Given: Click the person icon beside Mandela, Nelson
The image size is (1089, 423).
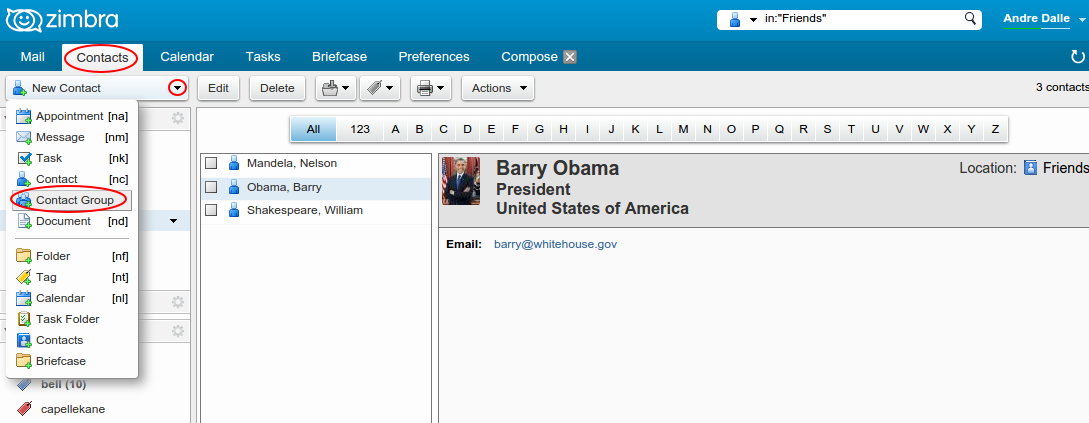Looking at the screenshot, I should coord(234,164).
